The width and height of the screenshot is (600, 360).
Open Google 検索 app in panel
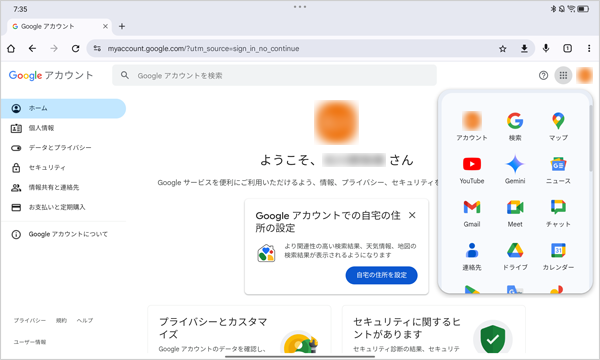(x=515, y=126)
